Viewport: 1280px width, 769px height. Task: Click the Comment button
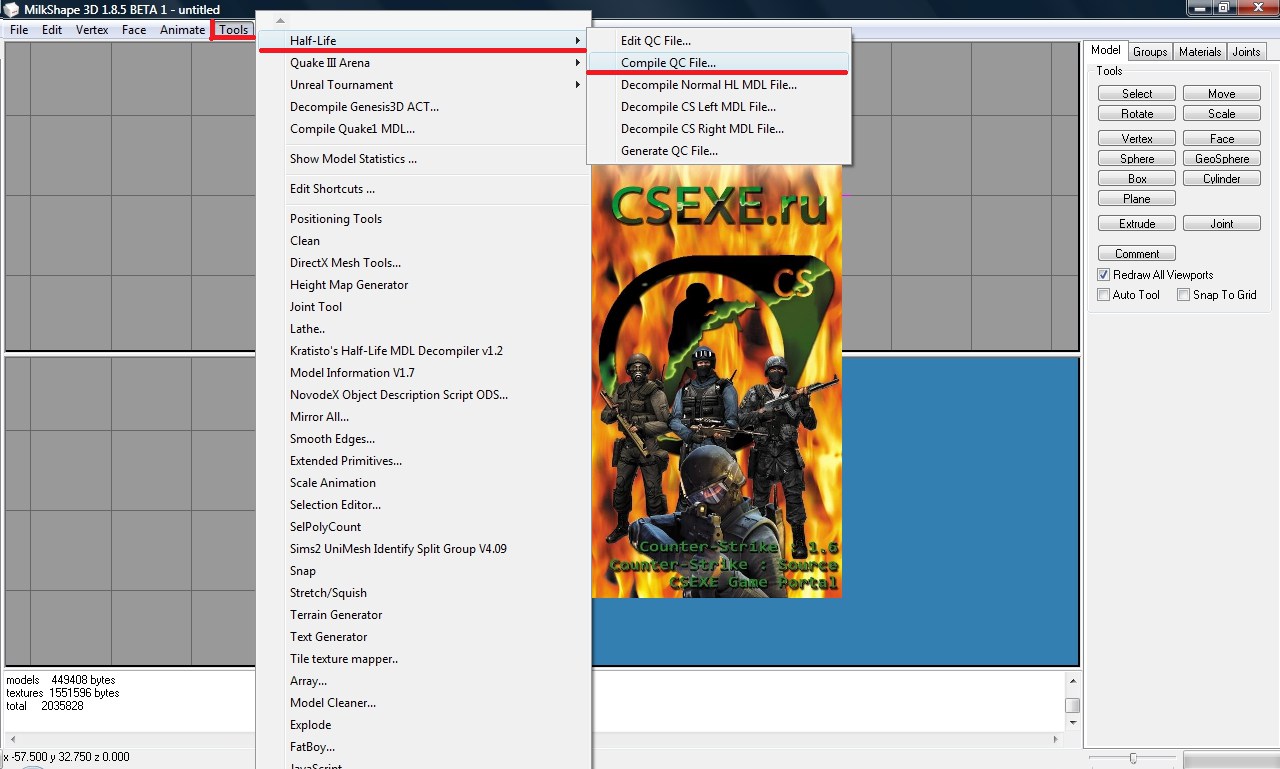[1137, 254]
